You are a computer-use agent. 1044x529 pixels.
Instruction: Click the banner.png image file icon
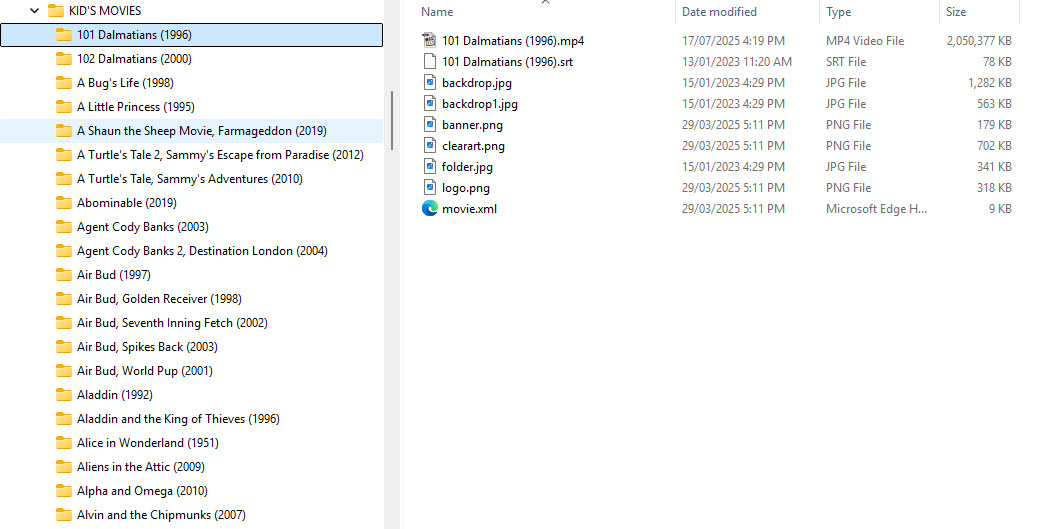429,124
